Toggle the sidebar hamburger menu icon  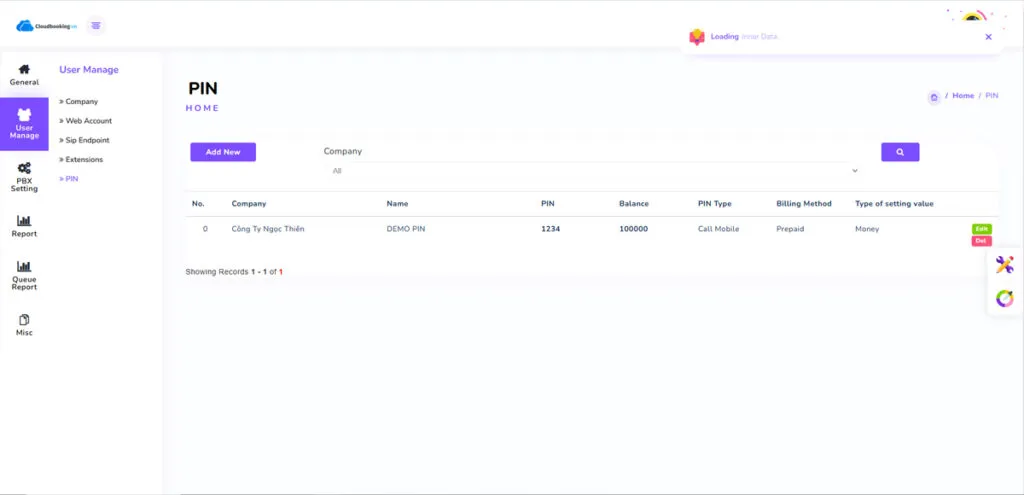point(96,26)
